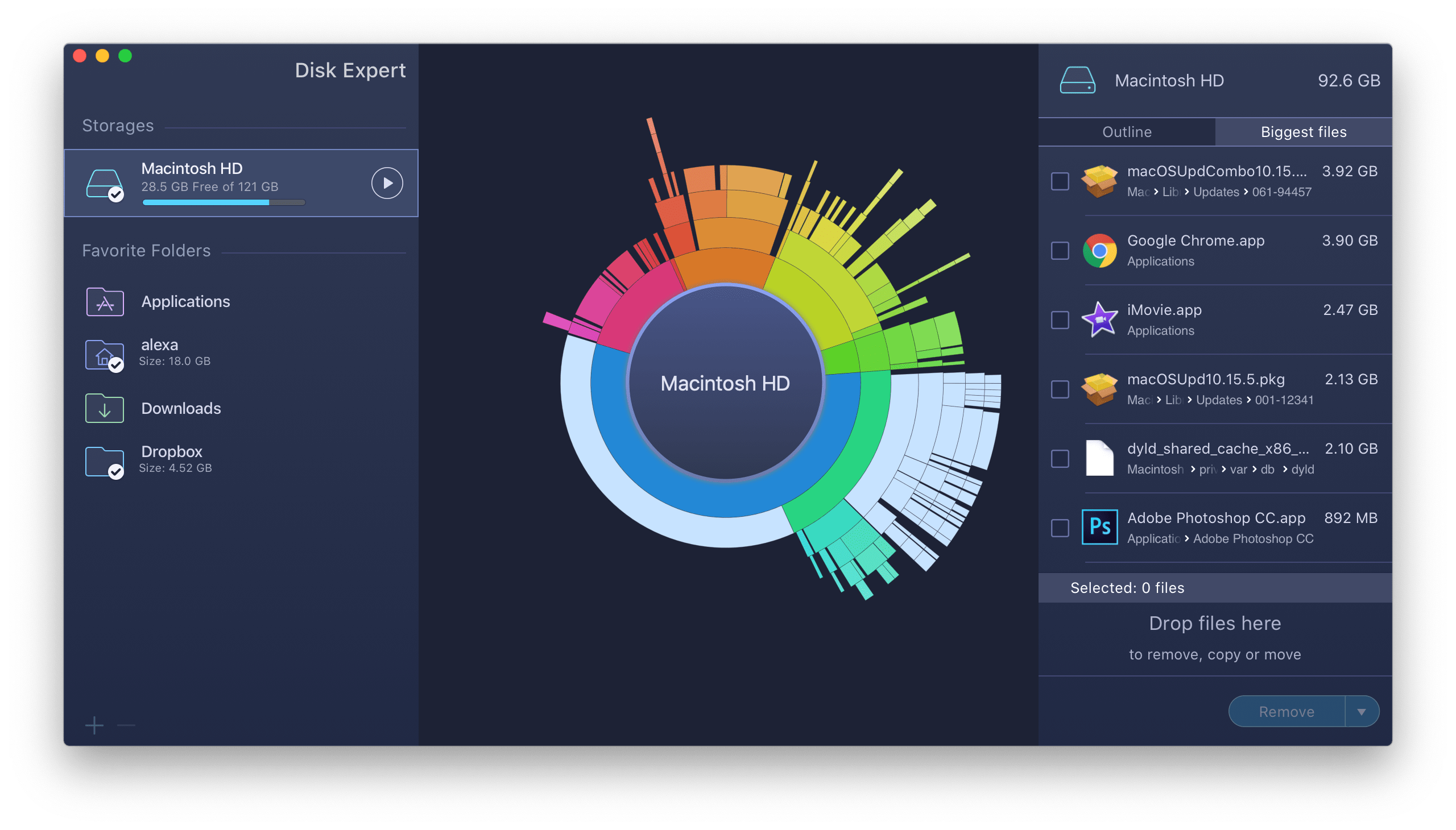Switch to the Outline tab
Viewport: 1456px width, 830px height.
(1127, 131)
